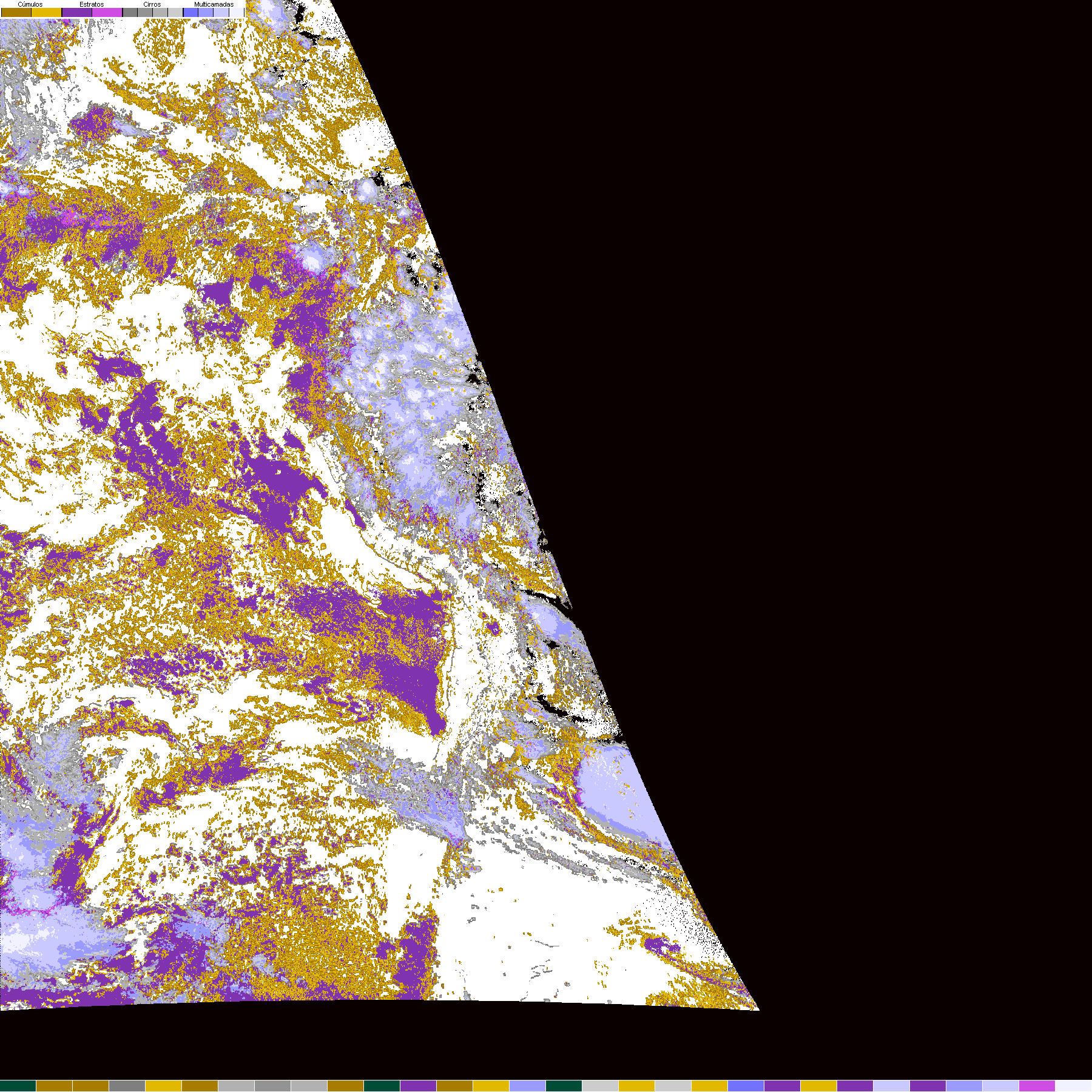This screenshot has height=1092, width=1092.
Task: Click the darkest gray Cirros legend swatch
Action: click(130, 12)
